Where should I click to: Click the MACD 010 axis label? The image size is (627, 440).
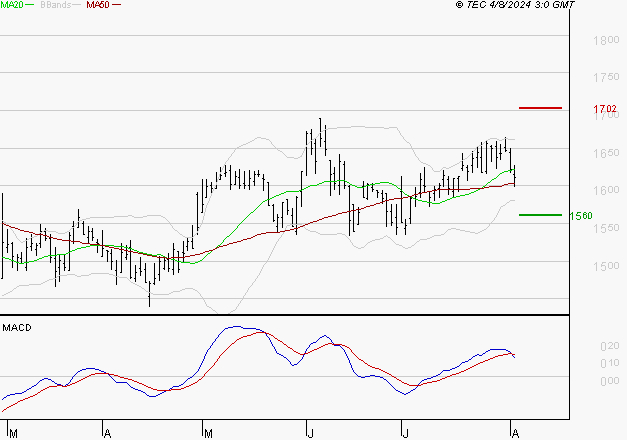(x=610, y=363)
